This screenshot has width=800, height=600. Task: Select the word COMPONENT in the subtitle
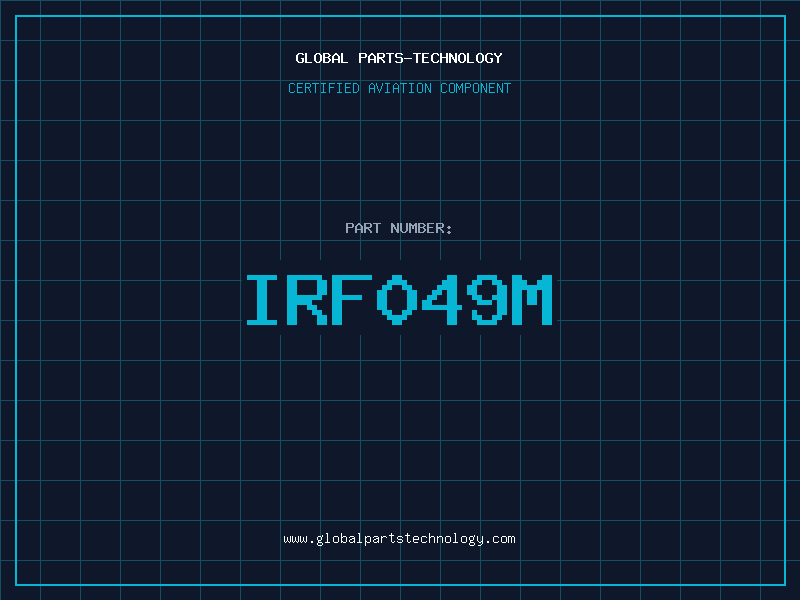476,88
